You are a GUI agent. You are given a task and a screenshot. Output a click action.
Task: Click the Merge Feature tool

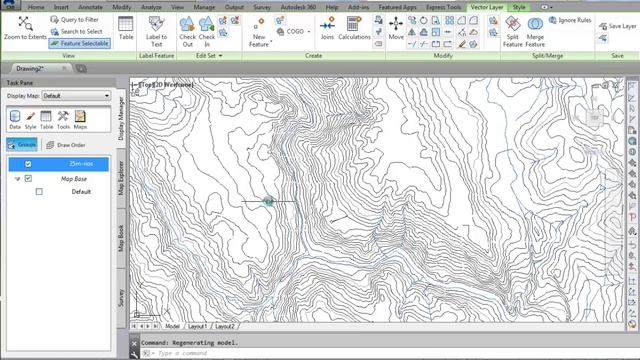tap(535, 31)
